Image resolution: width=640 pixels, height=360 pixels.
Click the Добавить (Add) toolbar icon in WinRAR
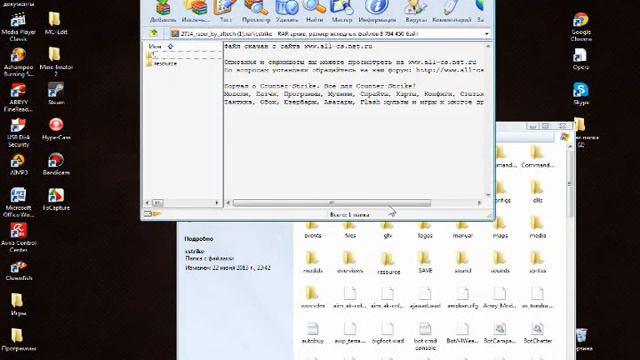163,11
